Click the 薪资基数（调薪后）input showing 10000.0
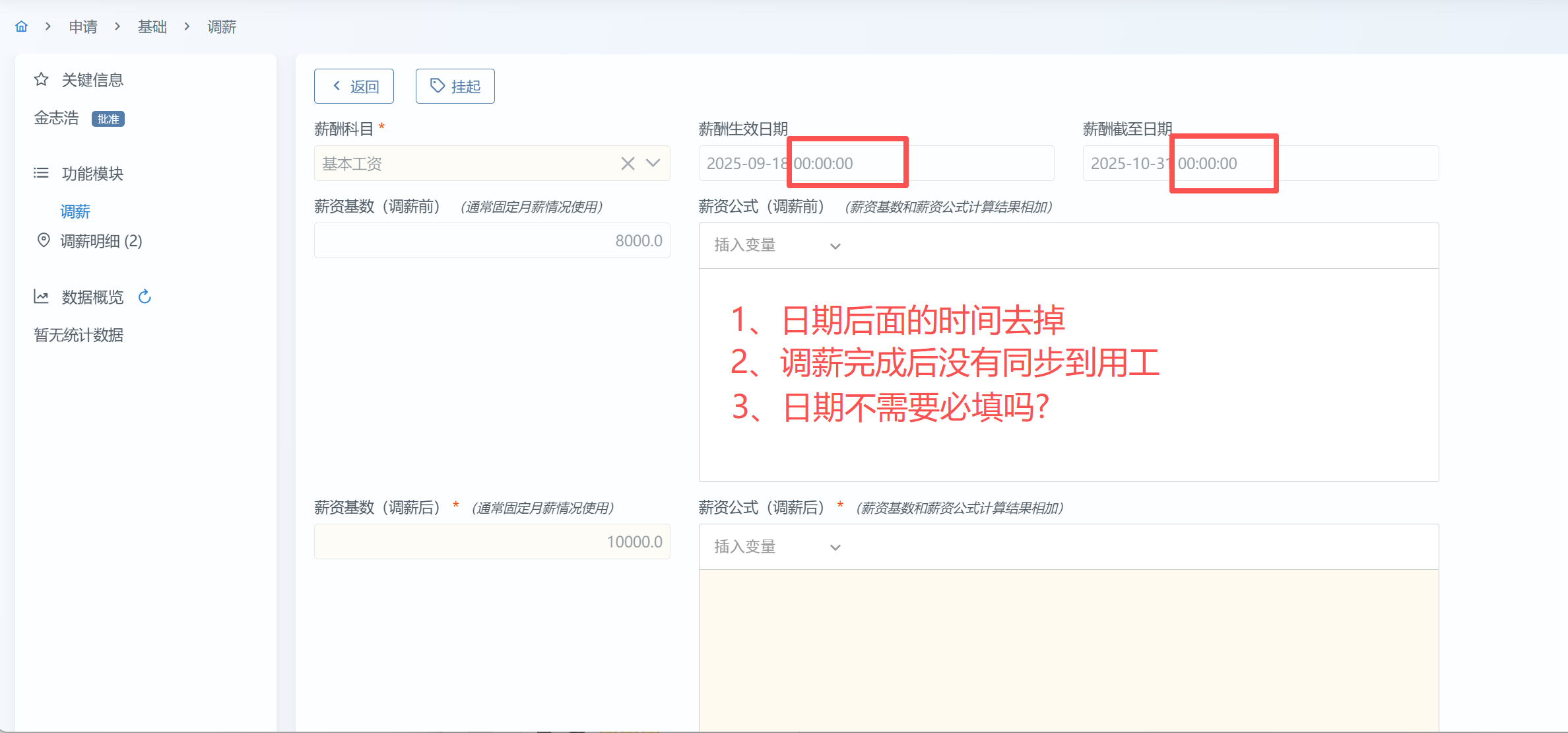 click(x=492, y=541)
